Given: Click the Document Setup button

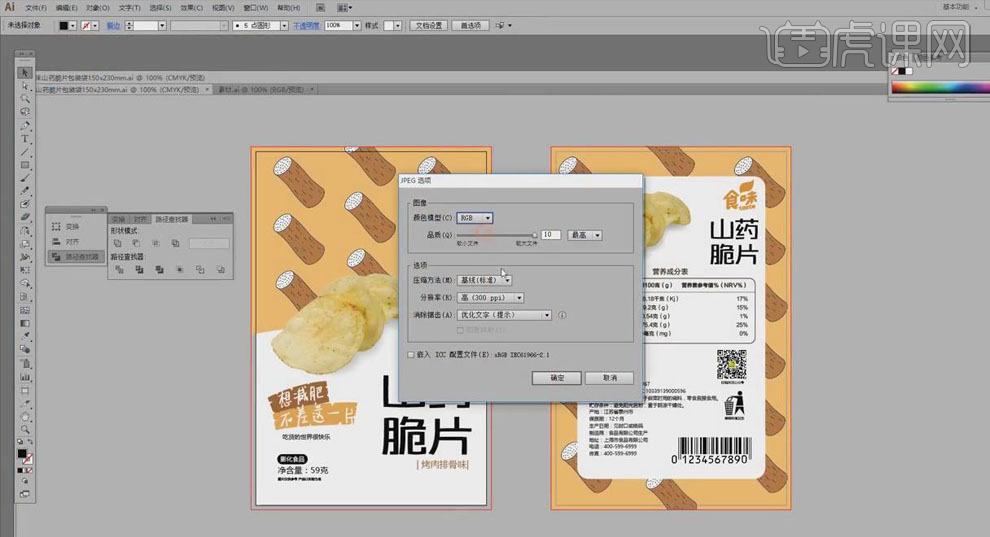Looking at the screenshot, I should [429, 25].
